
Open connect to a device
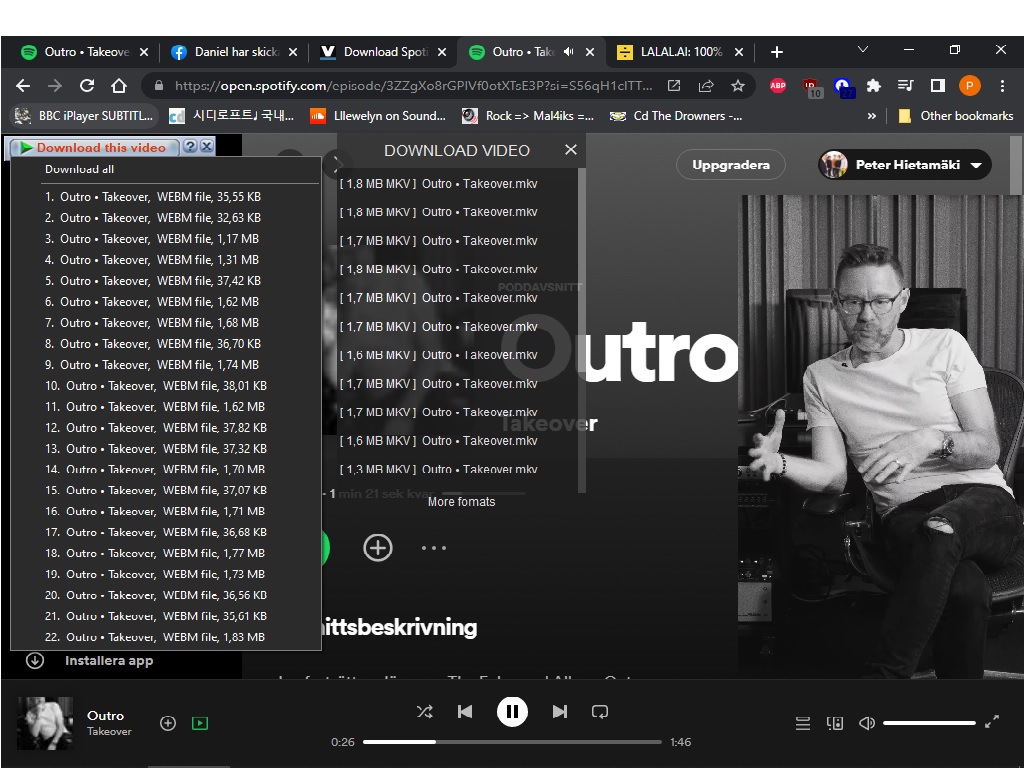pos(835,723)
